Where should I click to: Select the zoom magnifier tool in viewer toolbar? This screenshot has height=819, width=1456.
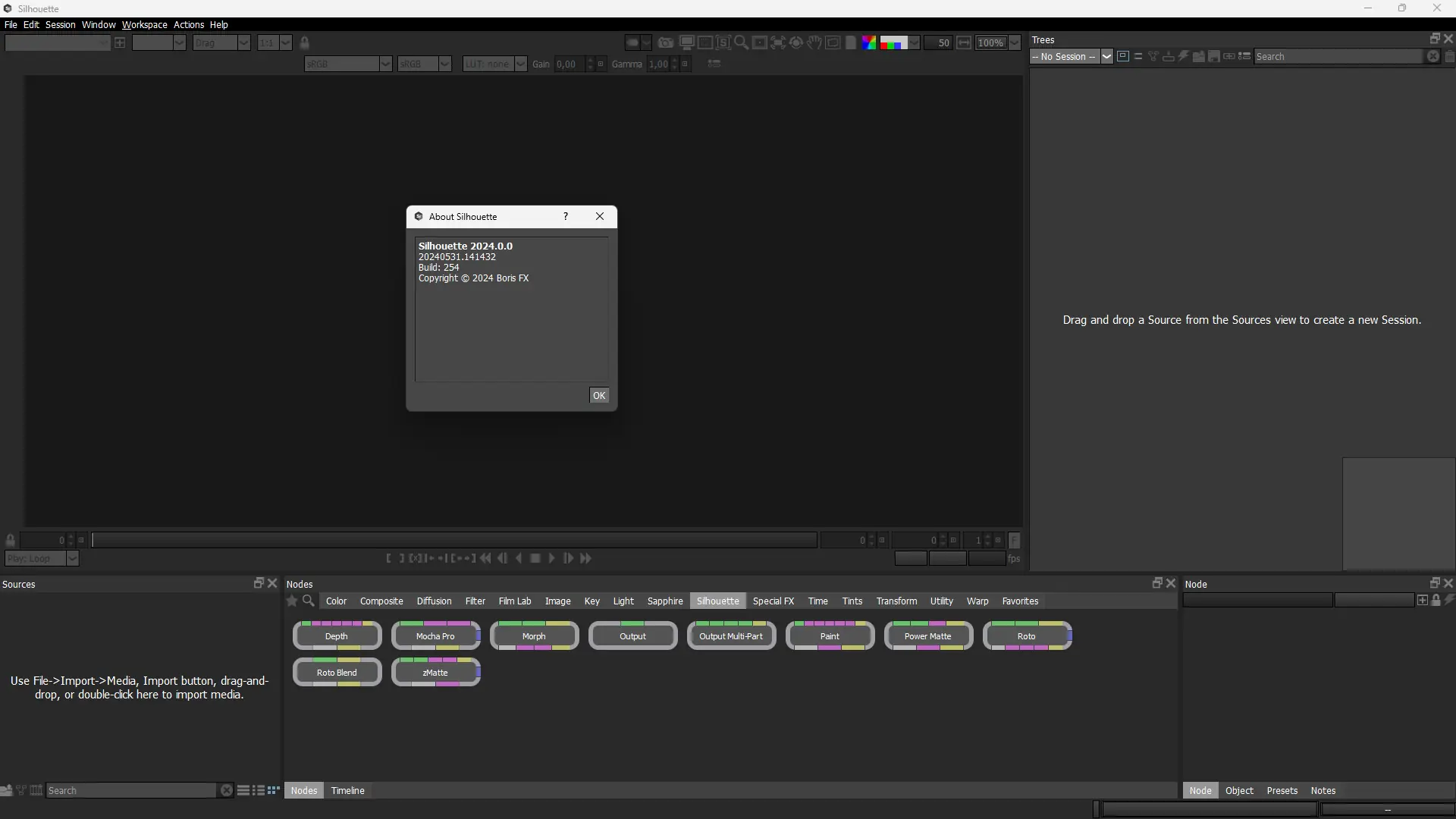coord(741,43)
